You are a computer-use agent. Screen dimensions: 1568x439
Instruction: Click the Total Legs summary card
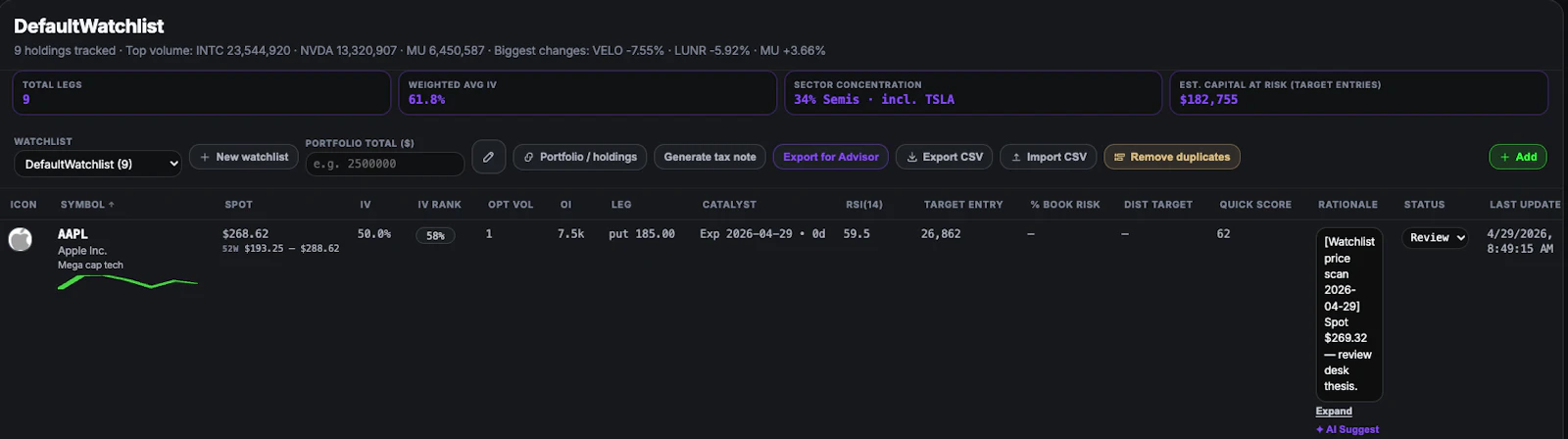point(201,92)
